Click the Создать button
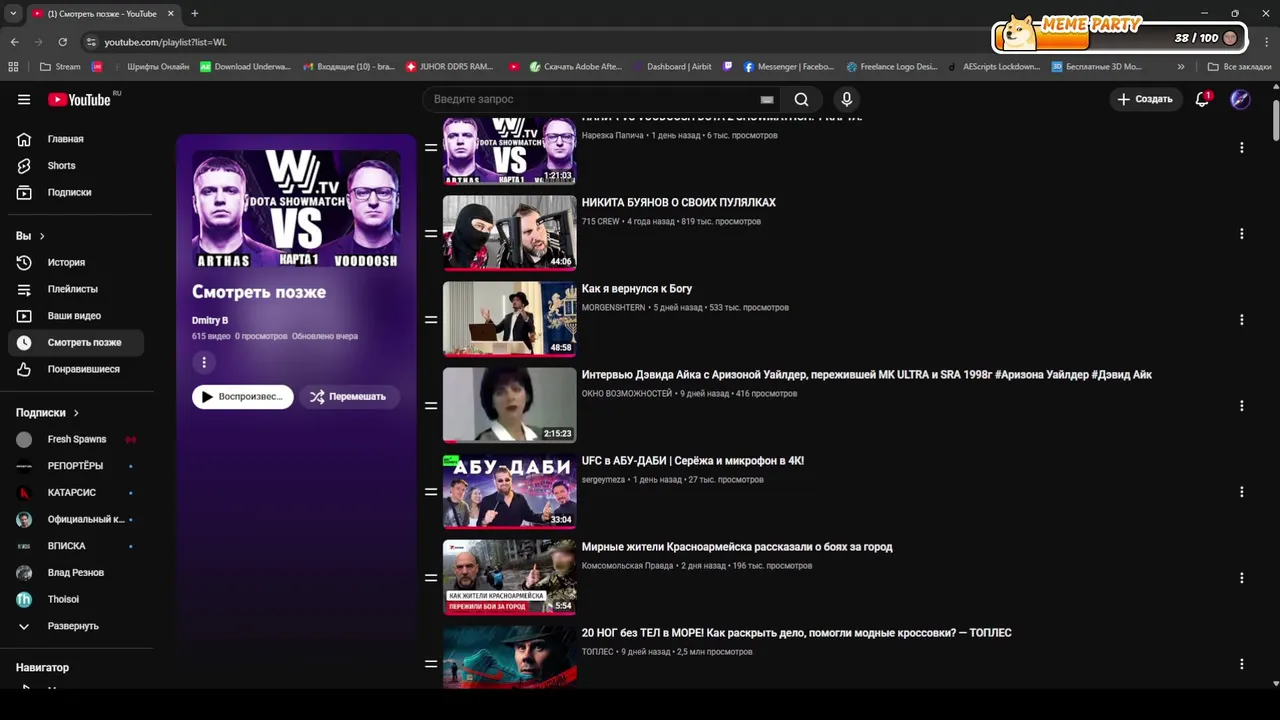 click(1145, 99)
